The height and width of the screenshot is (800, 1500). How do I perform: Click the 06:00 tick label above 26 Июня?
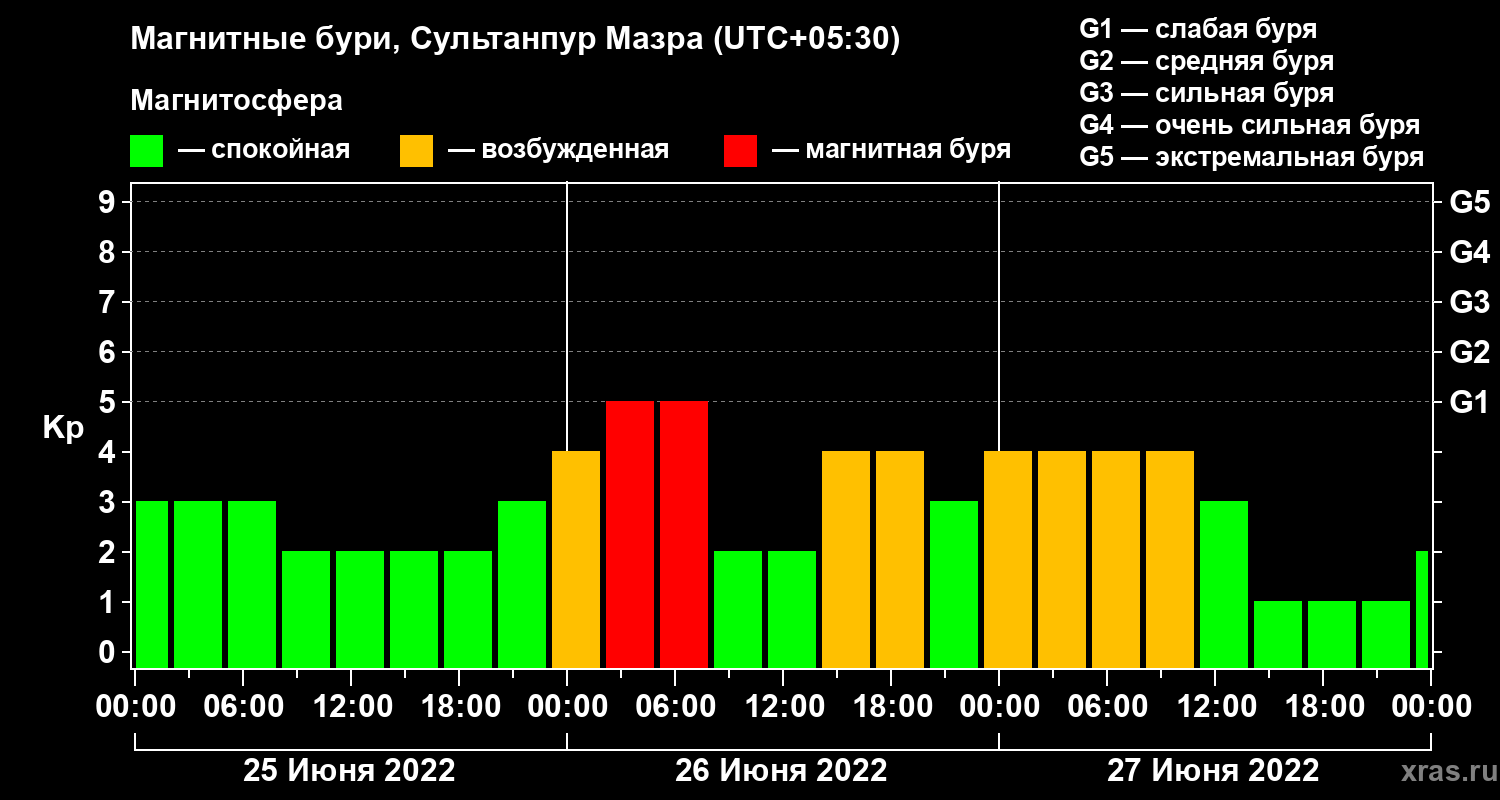(675, 707)
